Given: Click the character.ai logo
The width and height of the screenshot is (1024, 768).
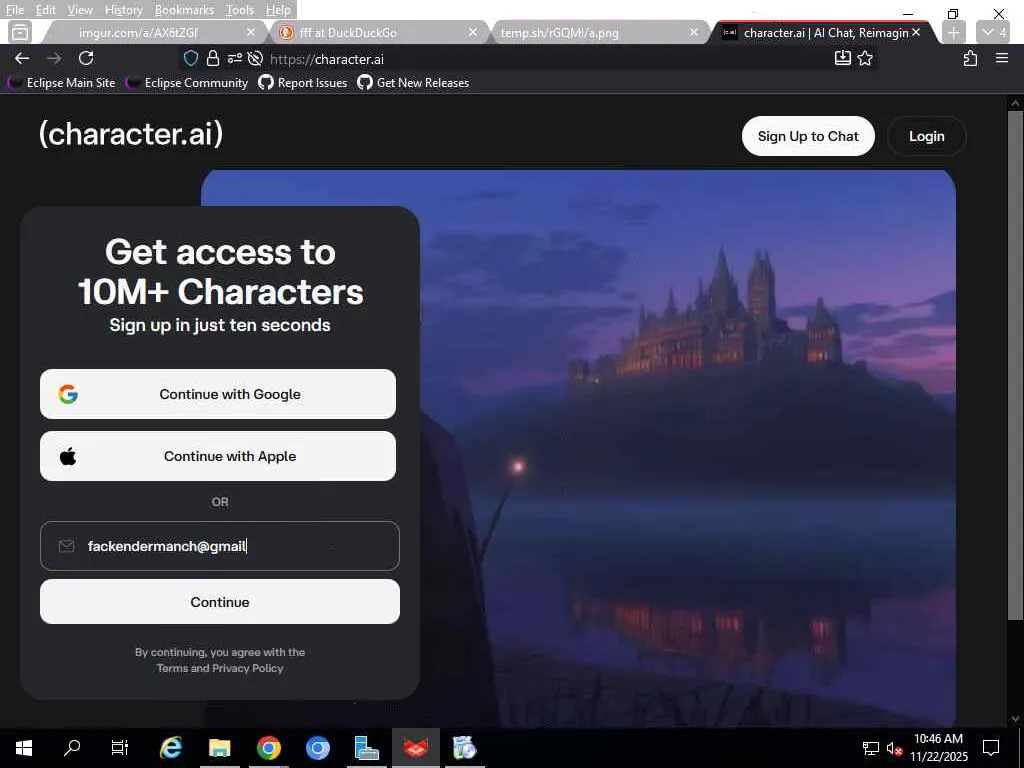Looking at the screenshot, I should [131, 134].
